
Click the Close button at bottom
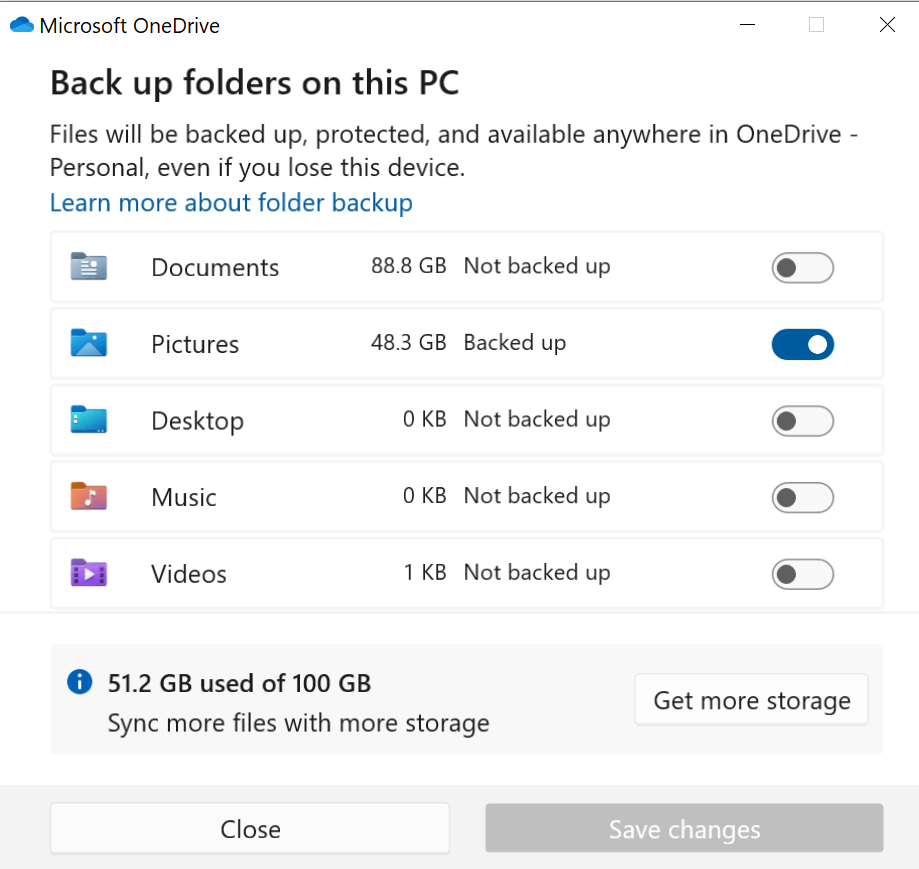(250, 829)
